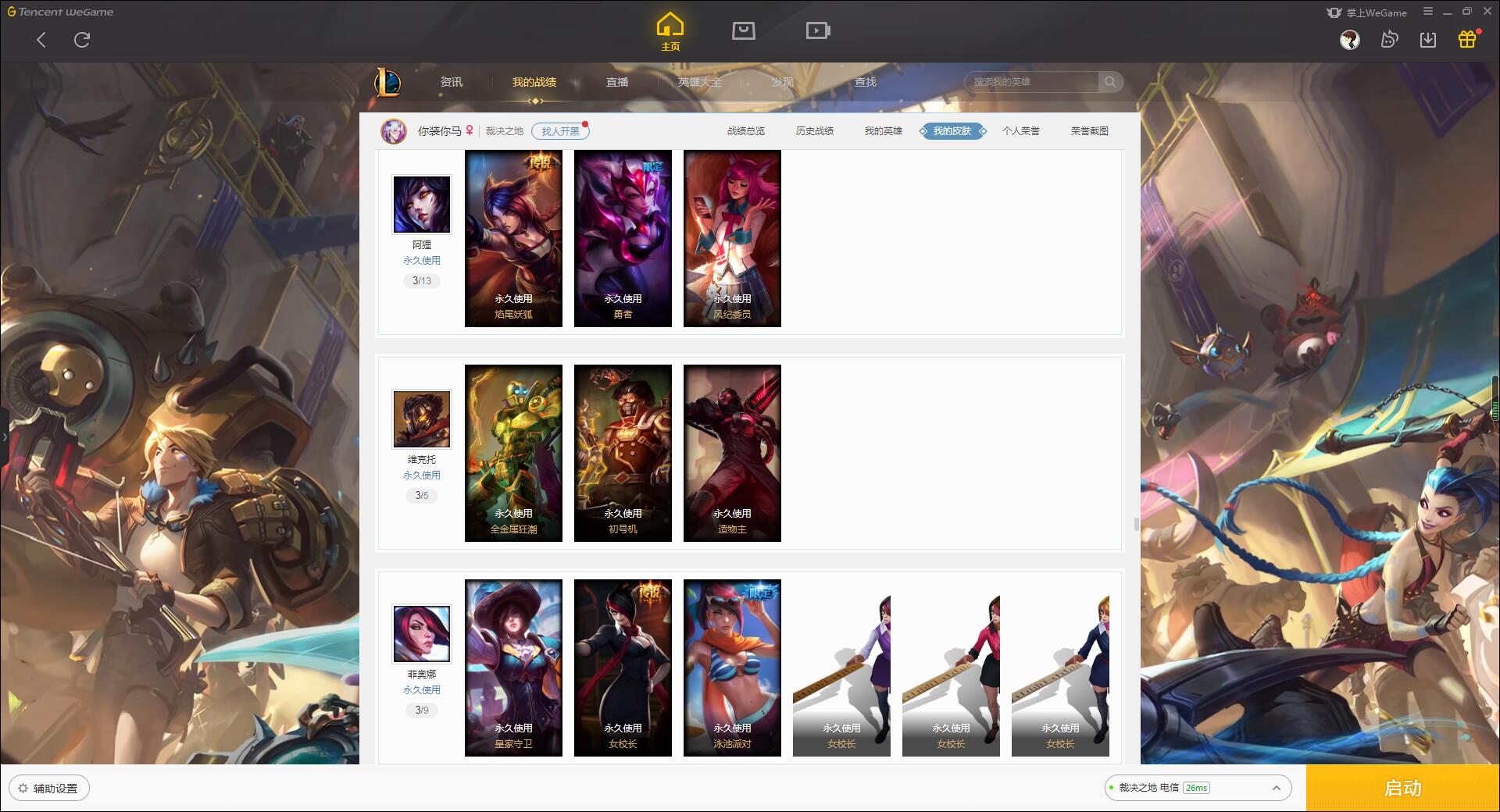
Task: Open the 主页 home icon
Action: click(x=670, y=32)
